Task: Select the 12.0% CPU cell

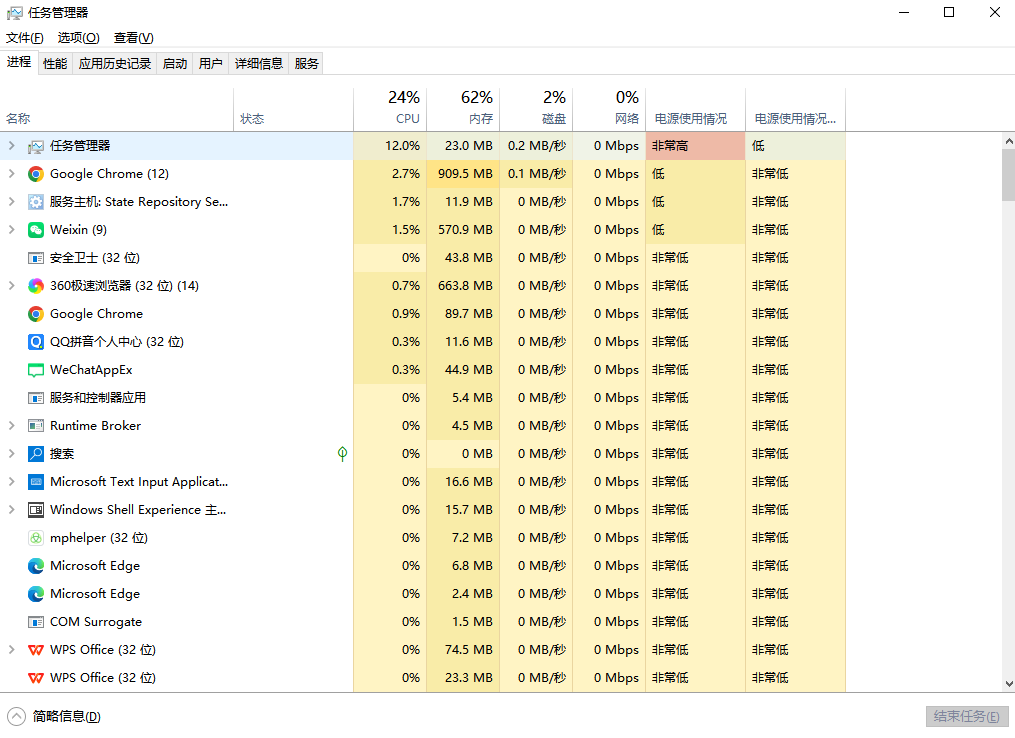Action: (x=390, y=146)
